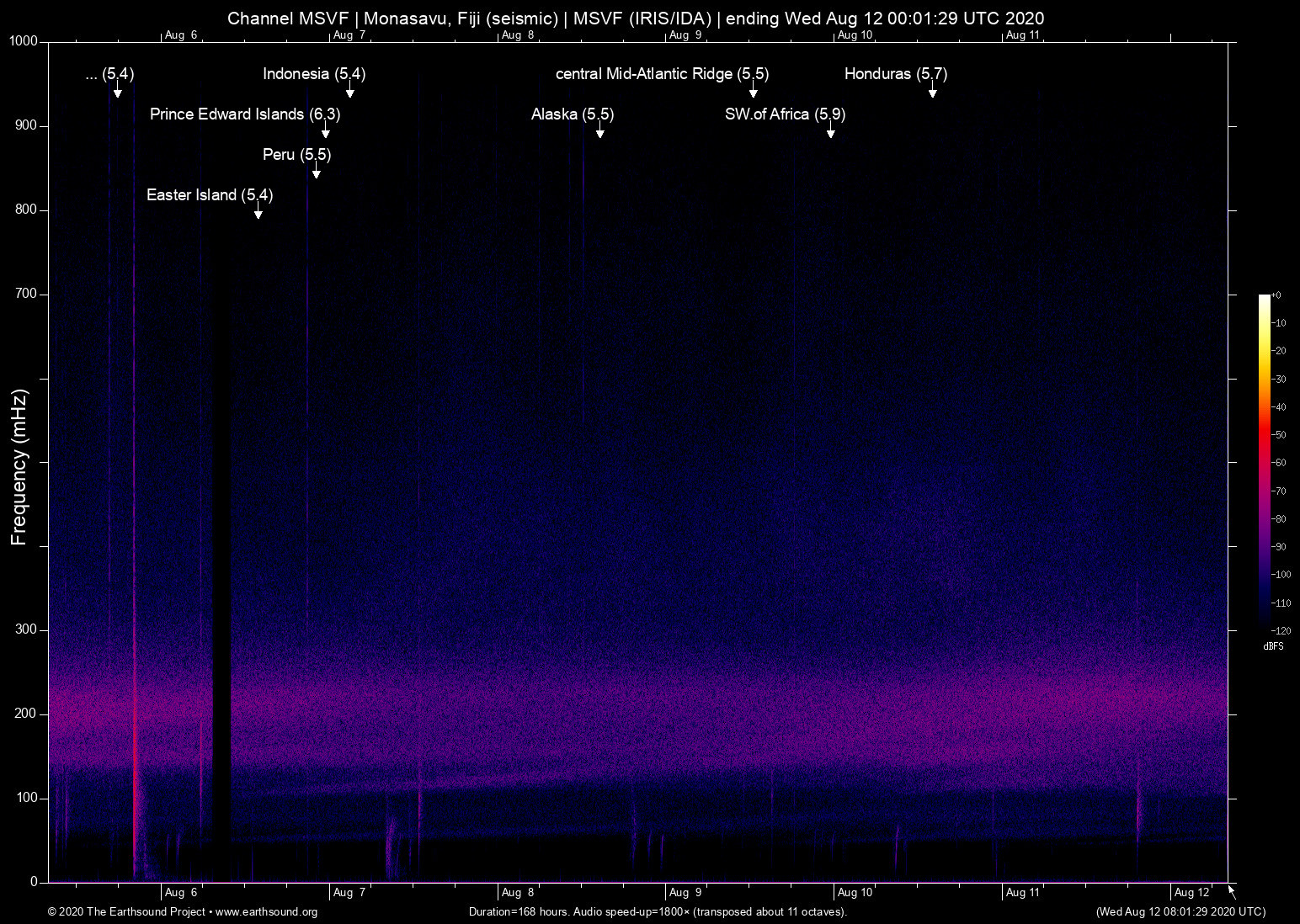The height and width of the screenshot is (924, 1300).
Task: Click the 100 frequency axis label
Action: pos(27,798)
